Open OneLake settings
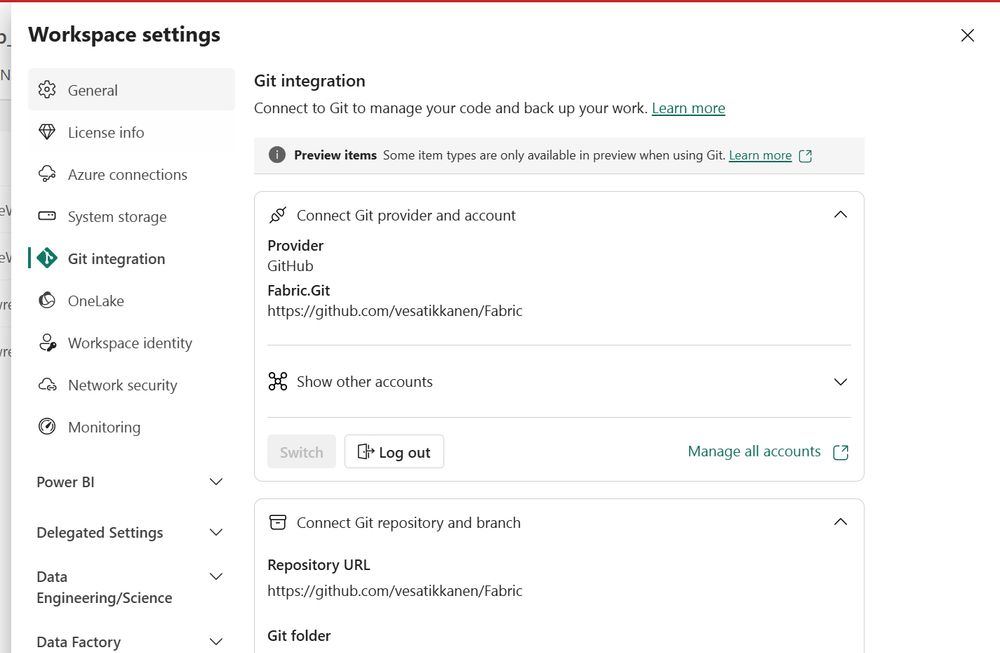 131,300
